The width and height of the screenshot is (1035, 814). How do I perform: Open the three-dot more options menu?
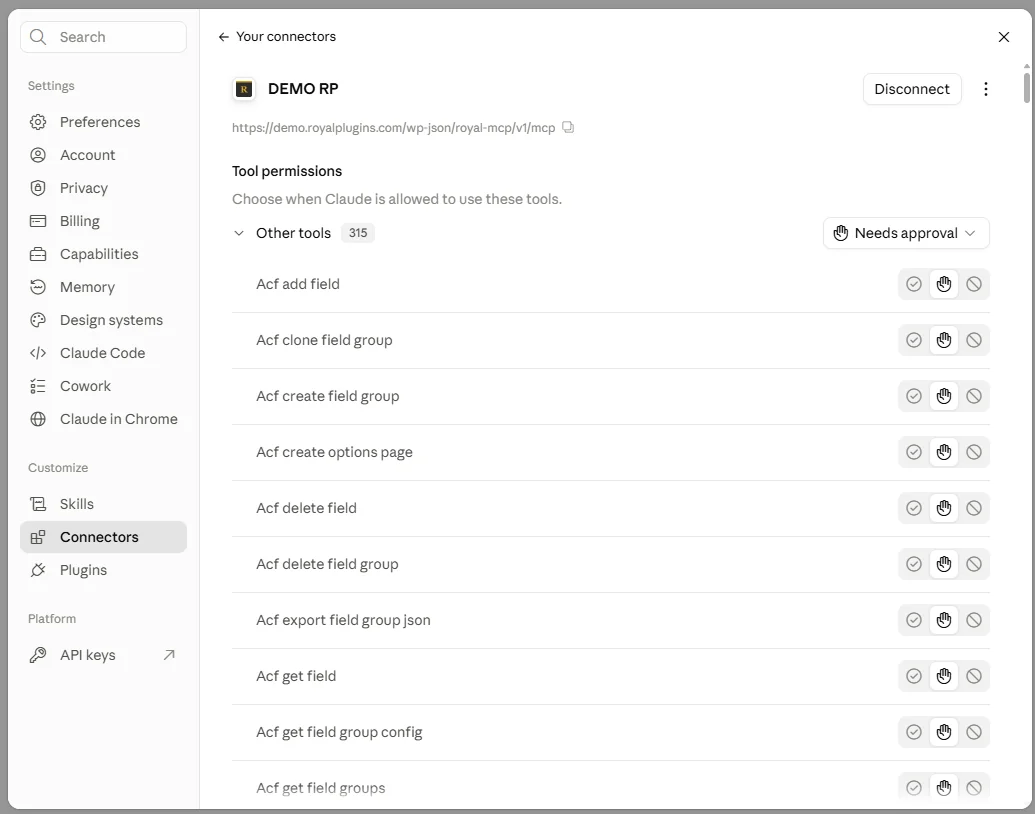pyautogui.click(x=985, y=89)
